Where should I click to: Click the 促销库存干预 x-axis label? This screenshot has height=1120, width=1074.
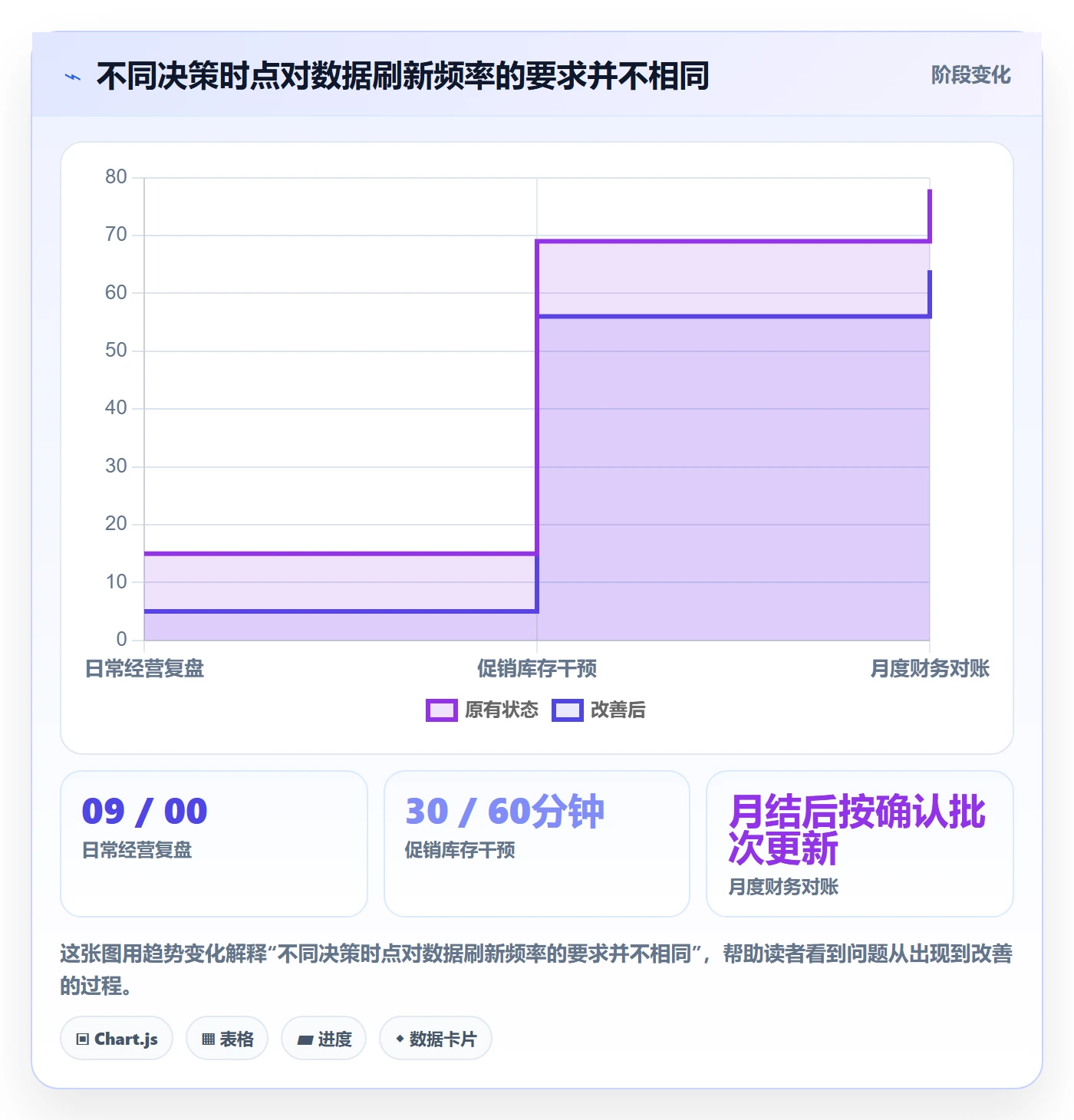tap(537, 669)
